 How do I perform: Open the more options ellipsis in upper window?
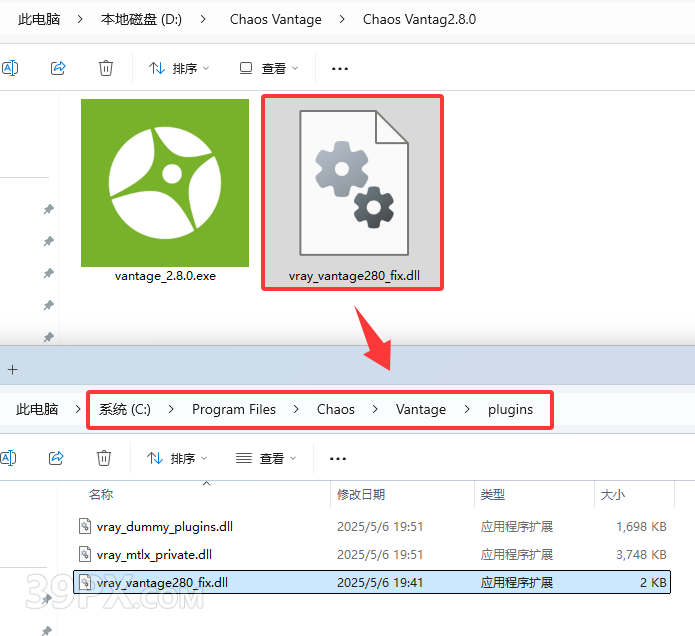pos(340,69)
